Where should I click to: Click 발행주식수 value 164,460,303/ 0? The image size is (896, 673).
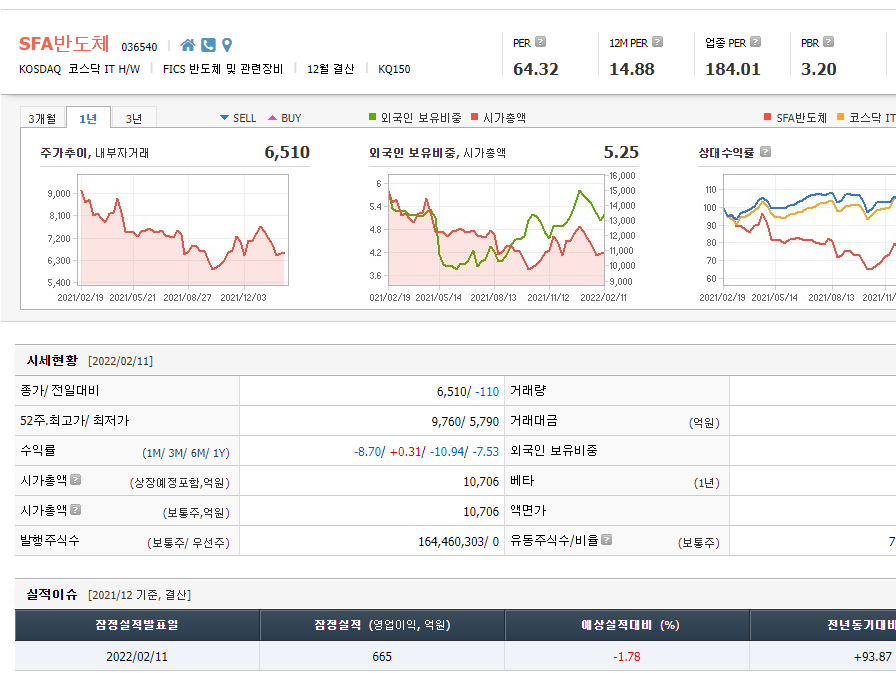458,542
